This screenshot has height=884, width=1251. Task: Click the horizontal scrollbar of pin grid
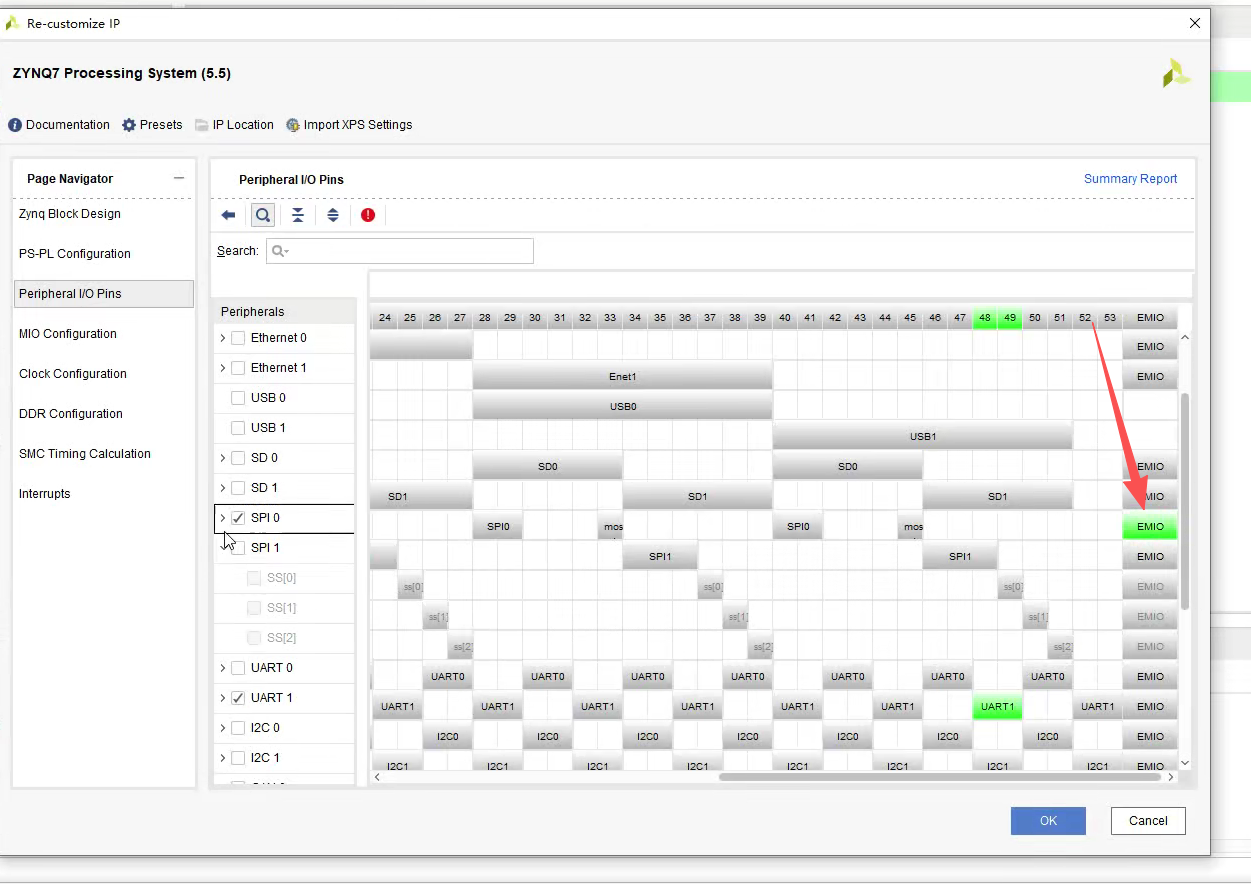[x=940, y=777]
